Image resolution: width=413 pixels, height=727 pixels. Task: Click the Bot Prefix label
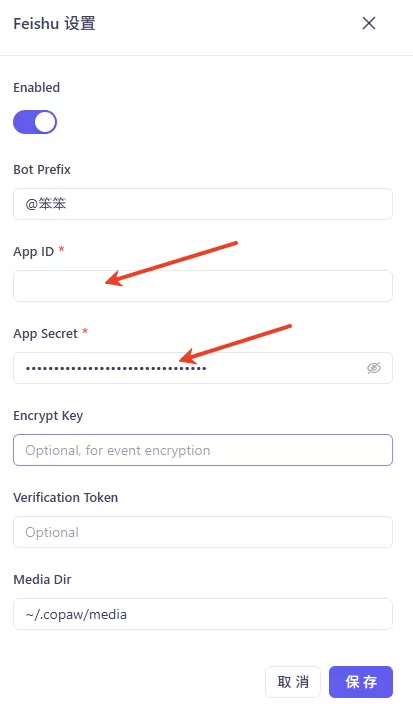pyautogui.click(x=42, y=170)
